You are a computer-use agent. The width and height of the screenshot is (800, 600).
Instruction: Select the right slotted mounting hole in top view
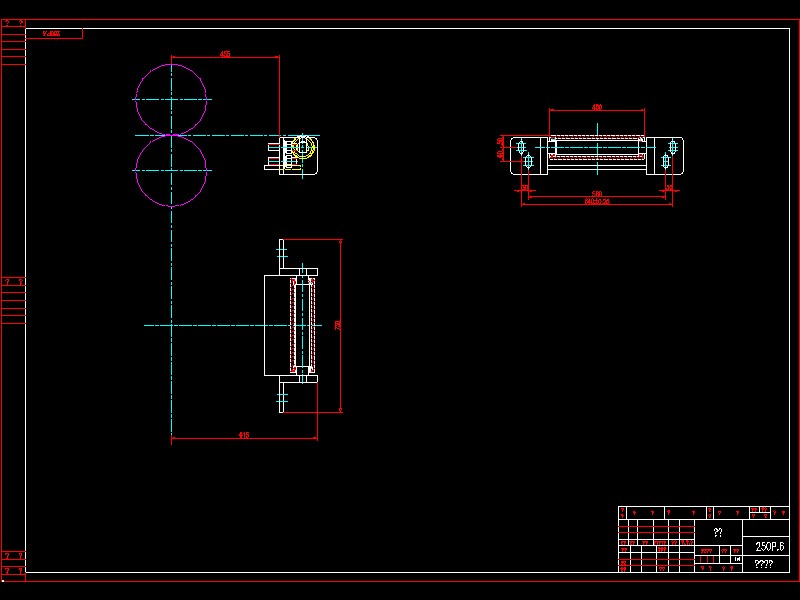671,148
